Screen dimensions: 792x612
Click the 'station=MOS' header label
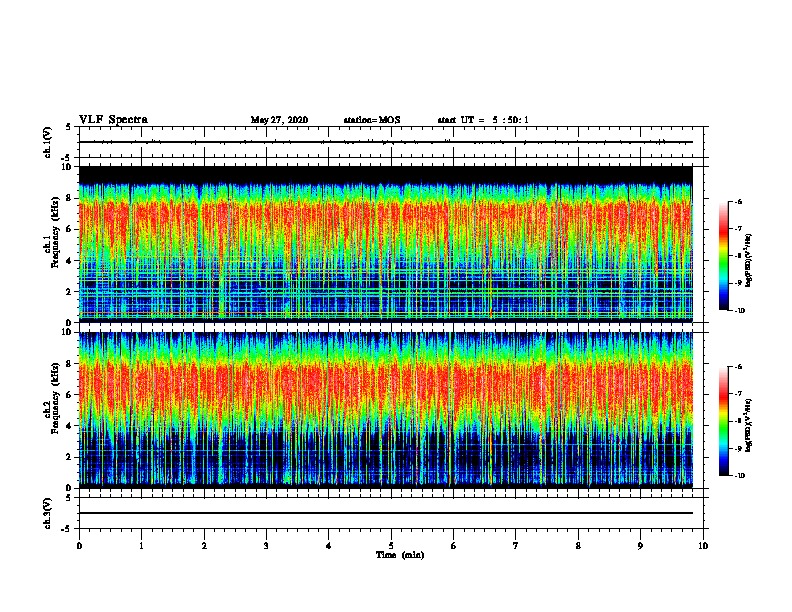click(372, 120)
